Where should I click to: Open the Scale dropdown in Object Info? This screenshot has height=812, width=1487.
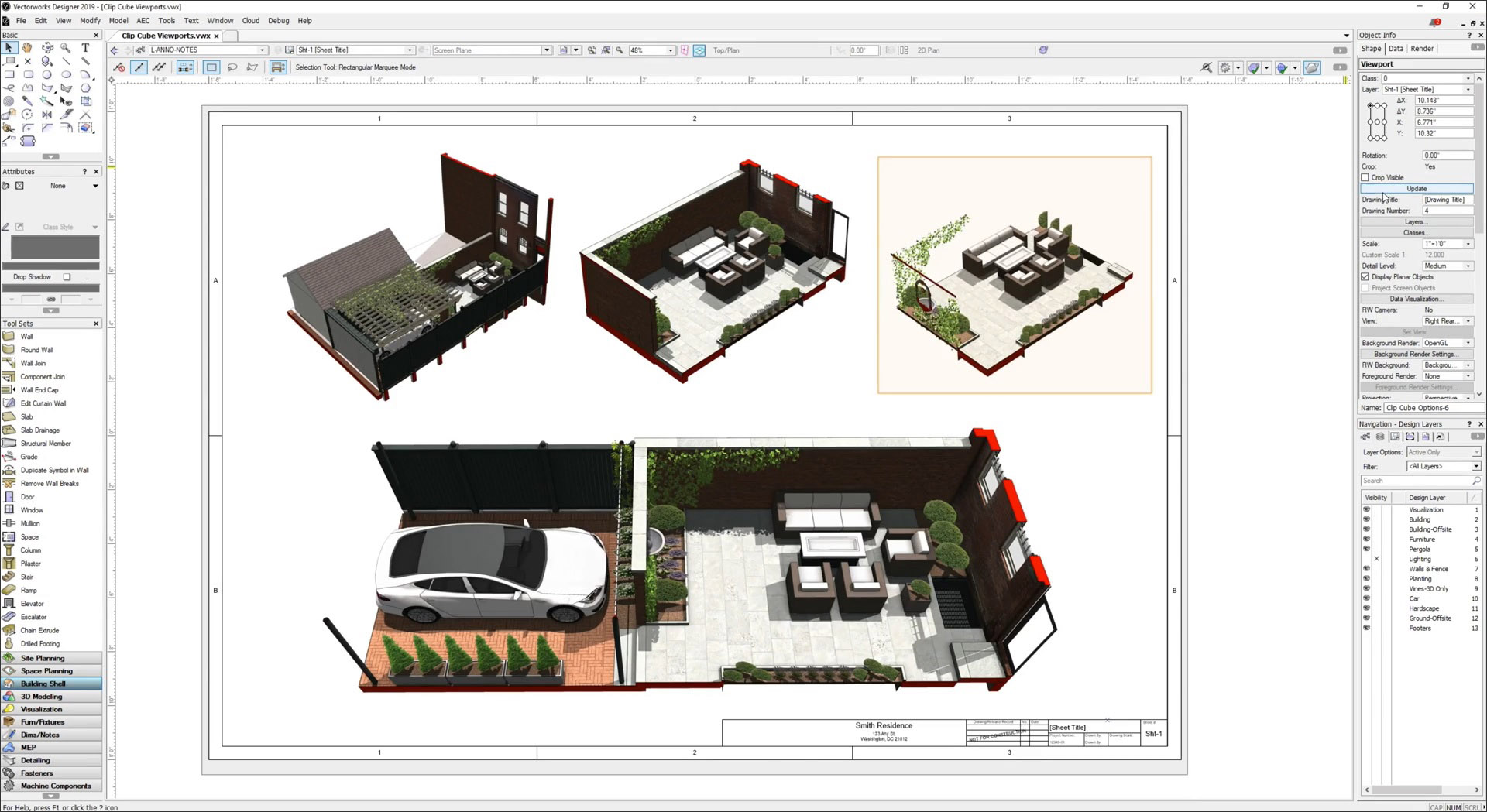point(1467,244)
